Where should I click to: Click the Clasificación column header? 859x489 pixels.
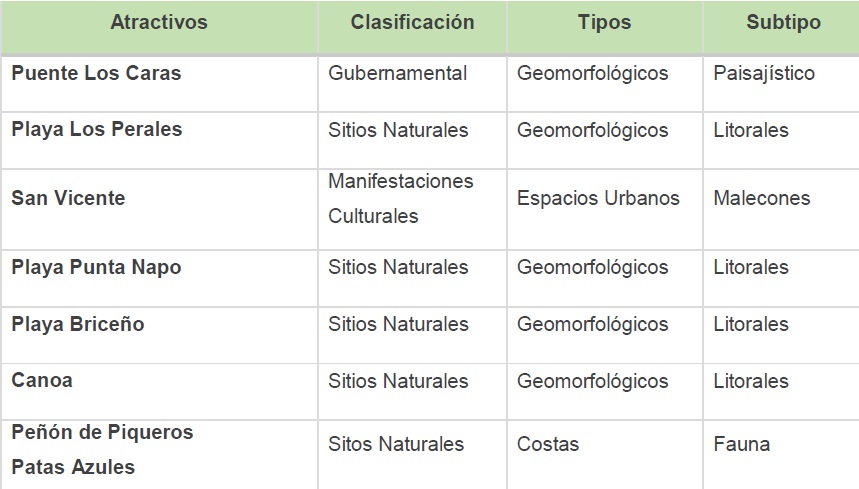(x=412, y=23)
